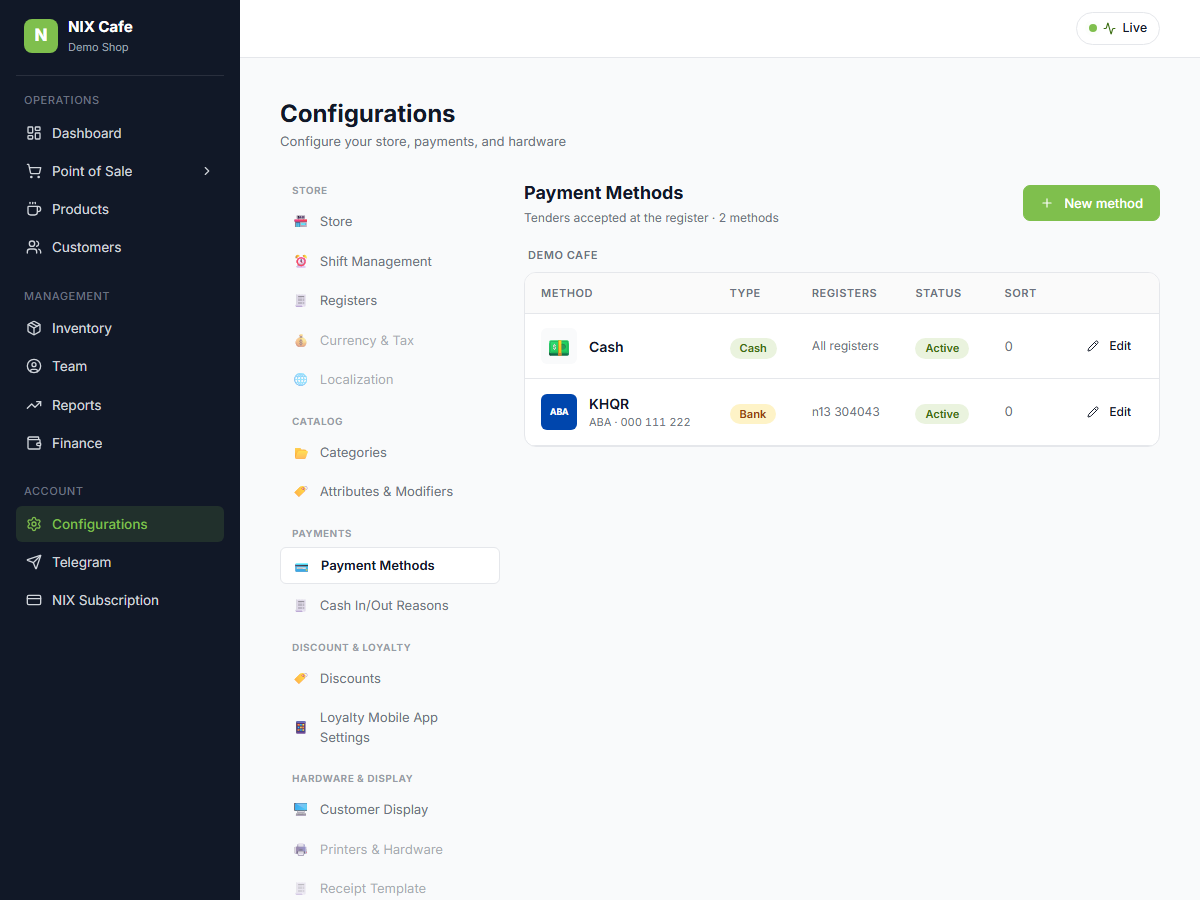The width and height of the screenshot is (1200, 900).
Task: Click the Shift Management alarm clock icon
Action: click(x=301, y=261)
